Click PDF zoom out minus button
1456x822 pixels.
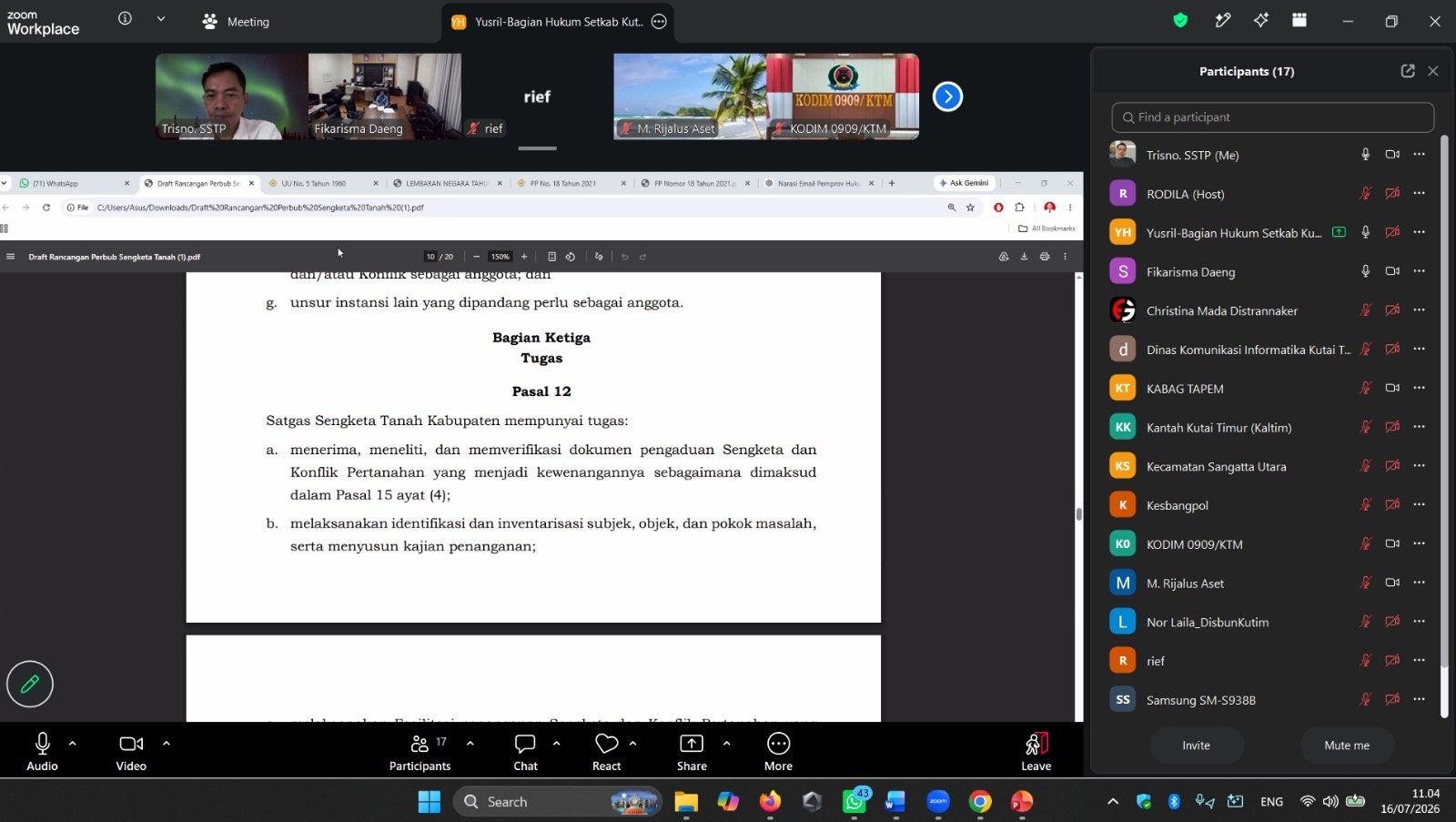tap(476, 257)
